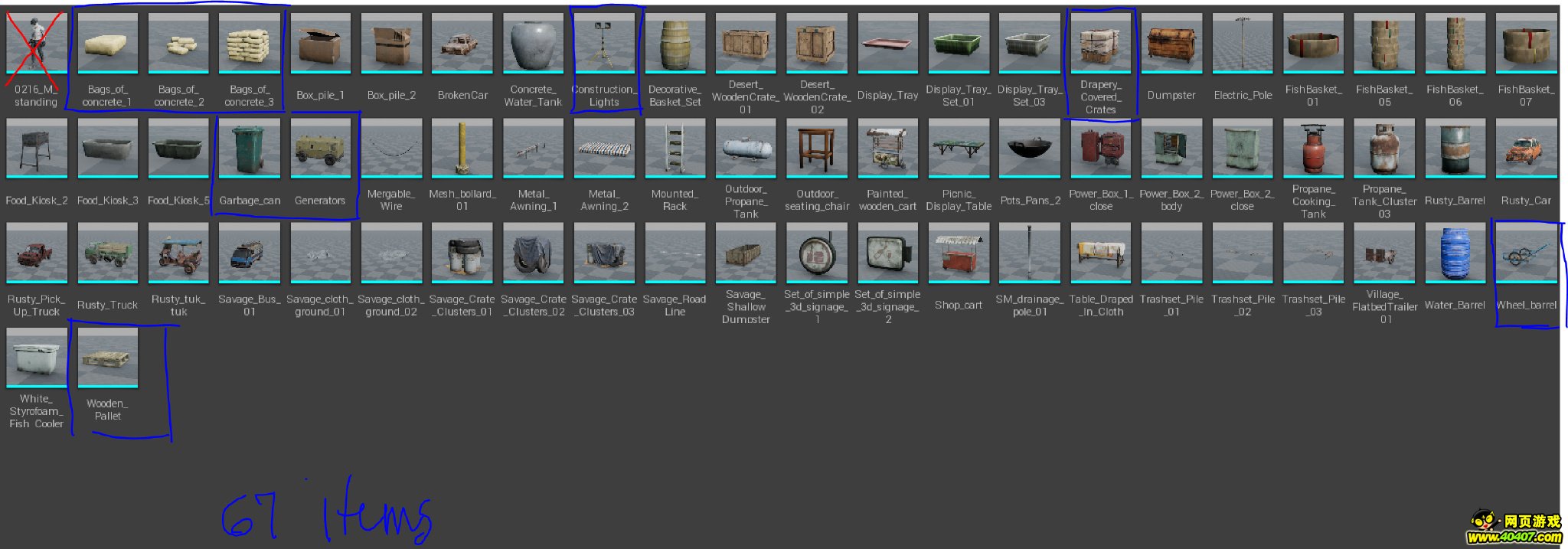Select Savage_Crate_Clusters_03 asset
The image size is (1568, 549).
(604, 253)
